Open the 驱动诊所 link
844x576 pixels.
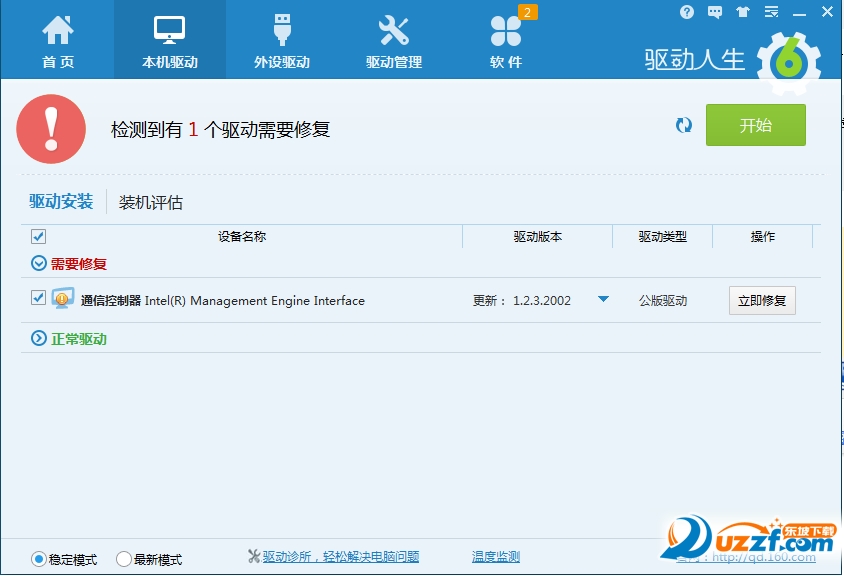pos(340,557)
